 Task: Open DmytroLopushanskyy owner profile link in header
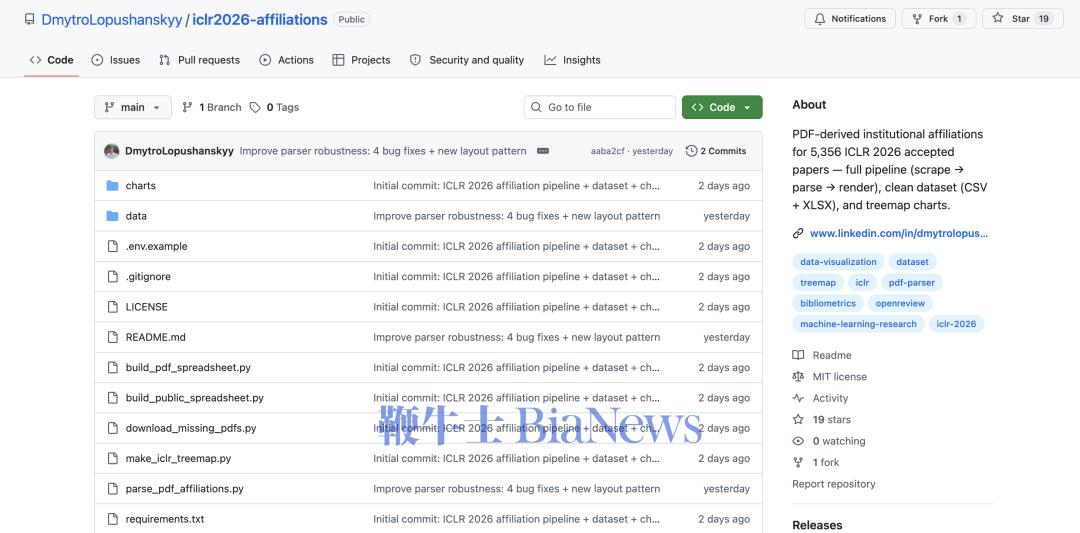coord(112,20)
